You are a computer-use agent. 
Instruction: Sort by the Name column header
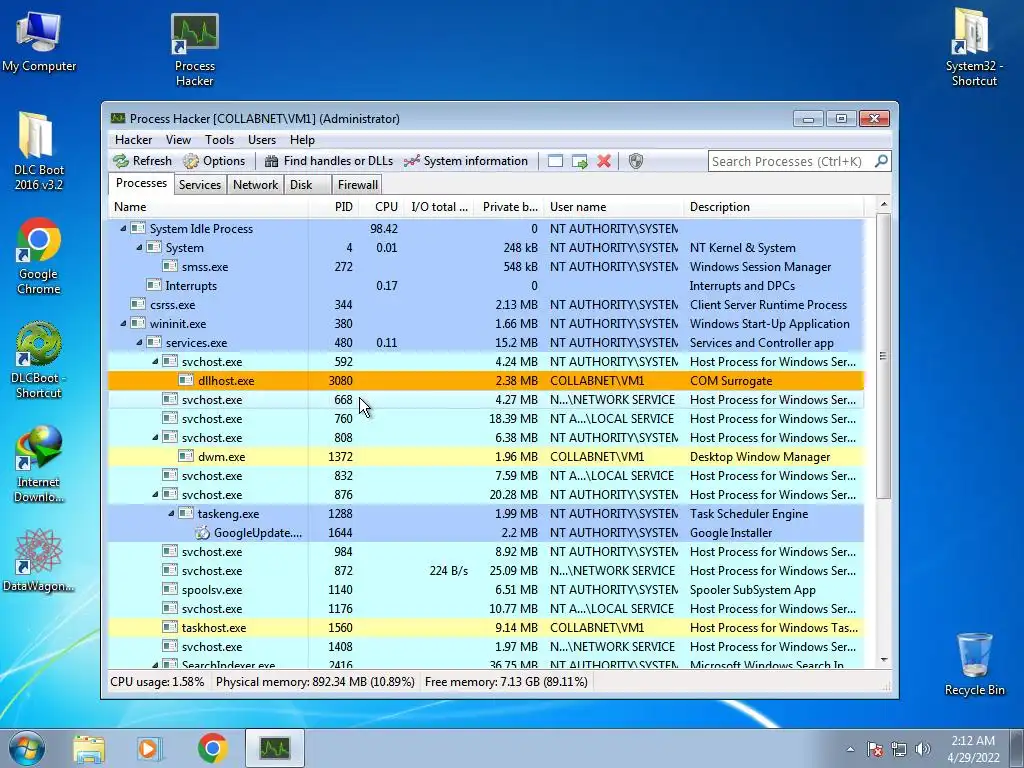208,207
